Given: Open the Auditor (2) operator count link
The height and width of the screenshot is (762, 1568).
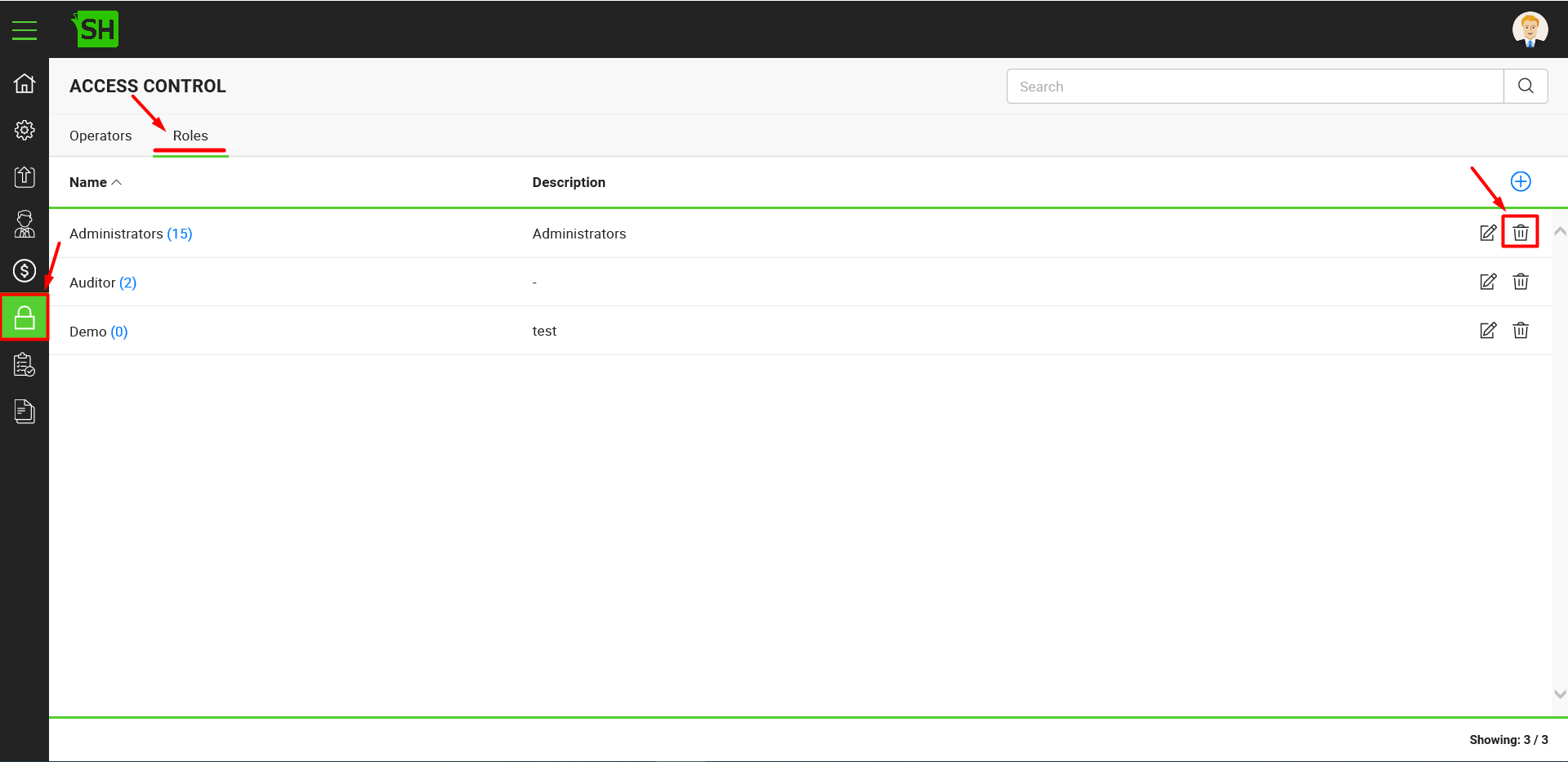Looking at the screenshot, I should 127,283.
